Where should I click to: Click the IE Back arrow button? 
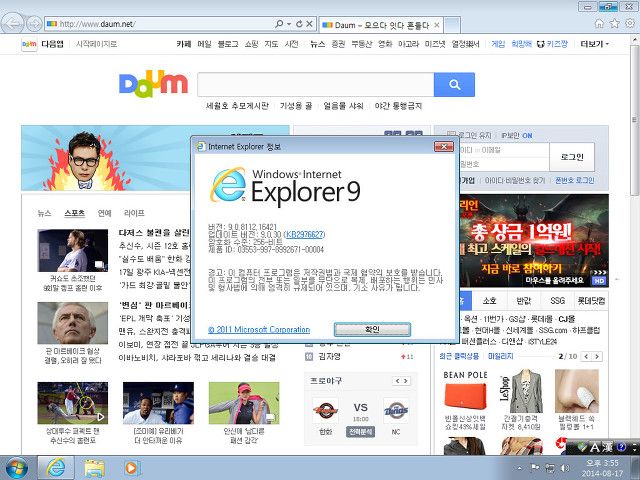(13, 24)
